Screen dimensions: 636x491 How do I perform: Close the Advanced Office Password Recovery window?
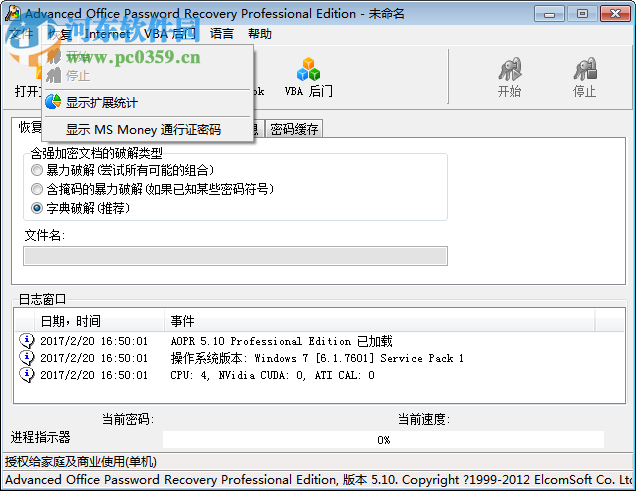(615, 14)
